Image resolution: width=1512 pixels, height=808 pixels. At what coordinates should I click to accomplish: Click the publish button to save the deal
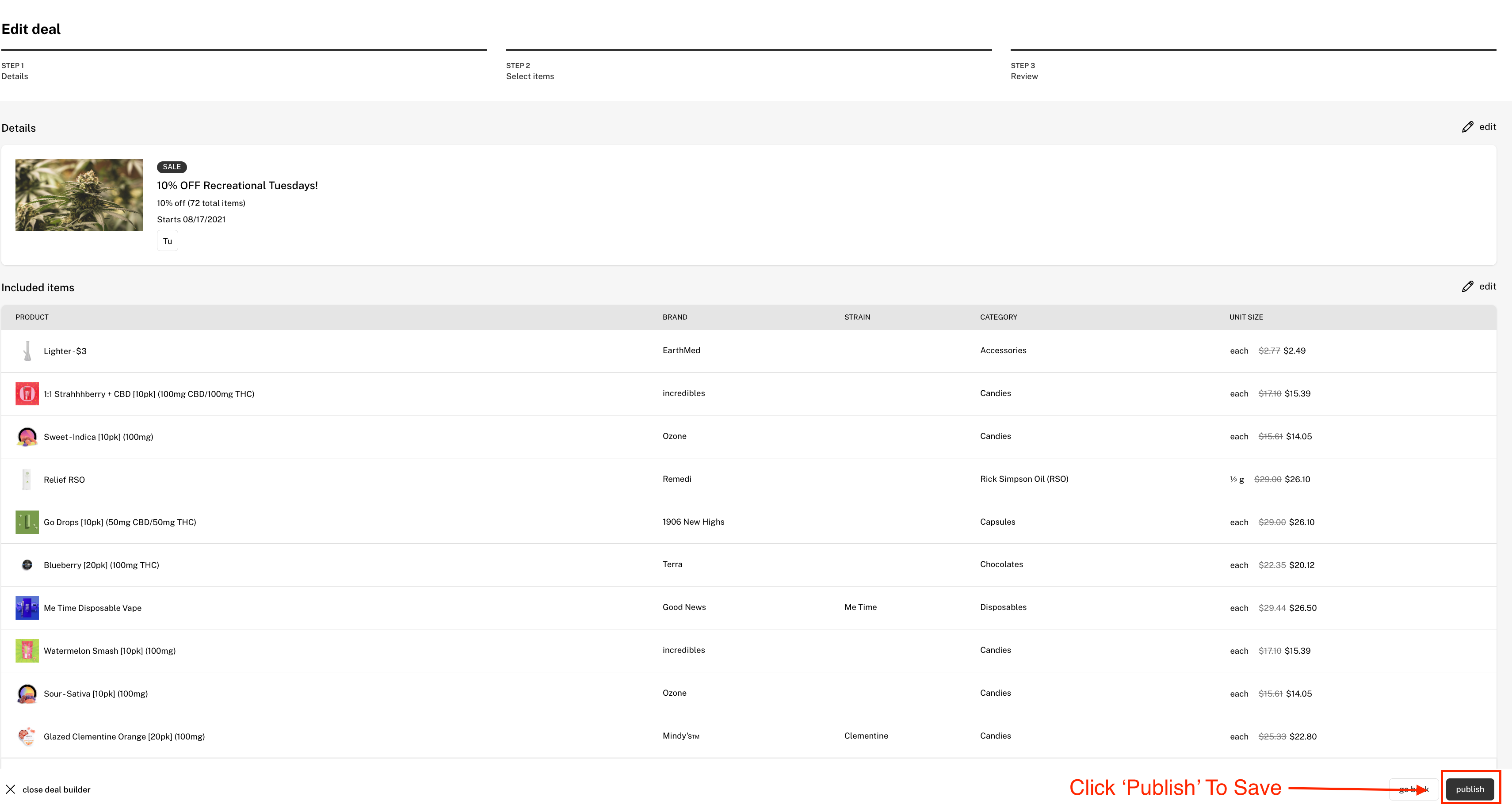(x=1470, y=789)
